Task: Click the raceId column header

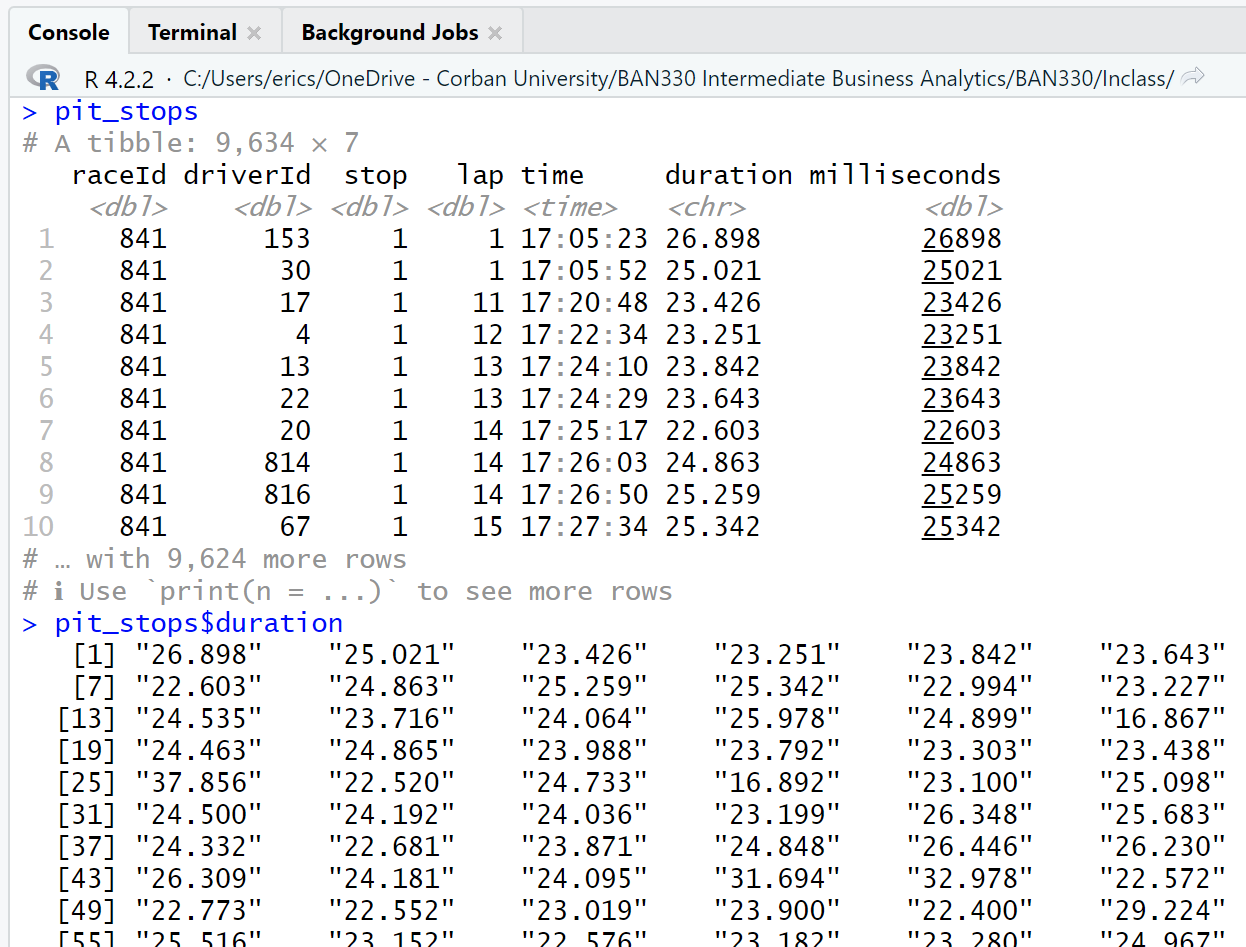Action: 118,175
